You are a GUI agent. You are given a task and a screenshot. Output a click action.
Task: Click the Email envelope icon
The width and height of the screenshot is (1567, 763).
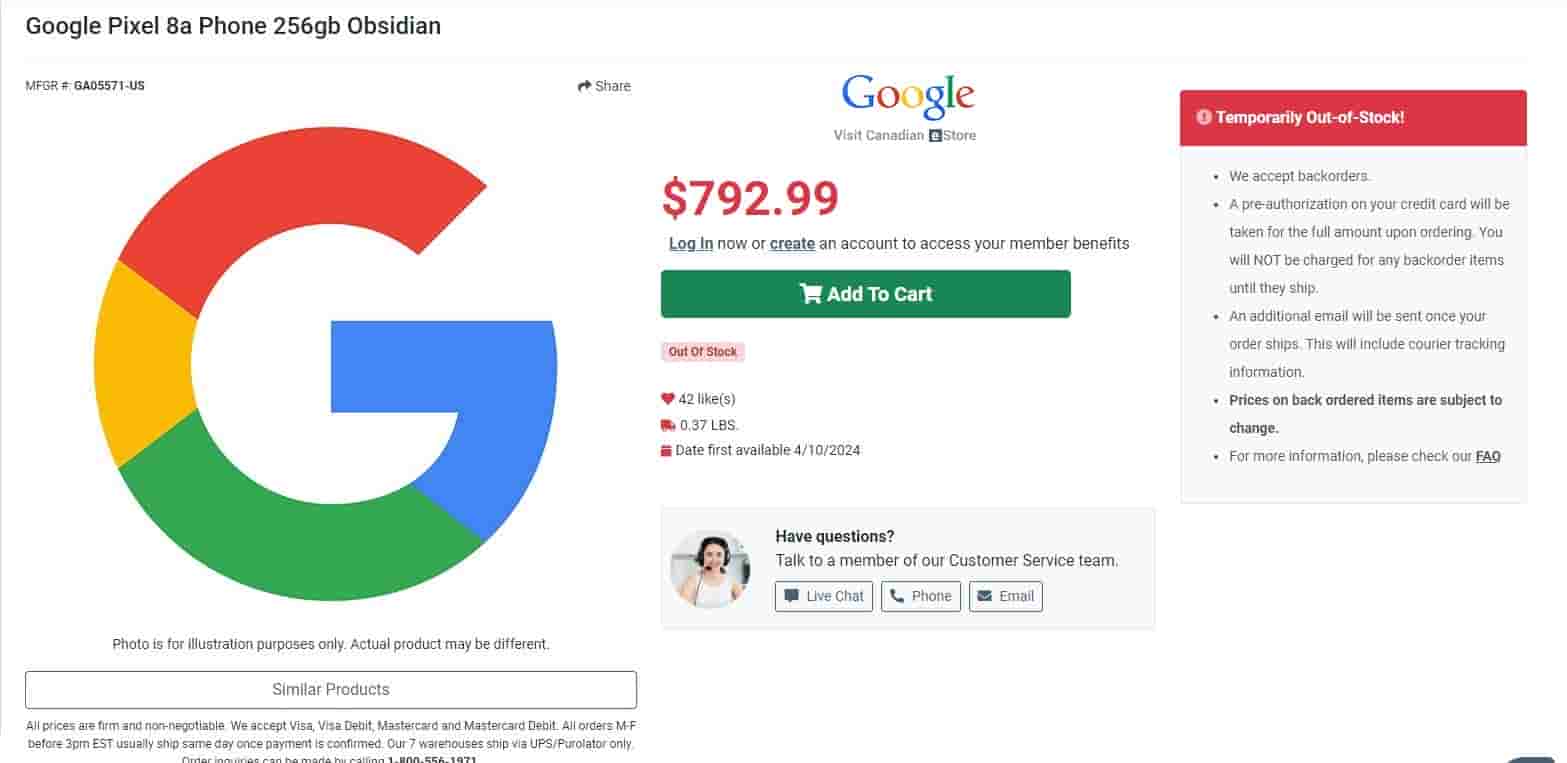coord(985,596)
